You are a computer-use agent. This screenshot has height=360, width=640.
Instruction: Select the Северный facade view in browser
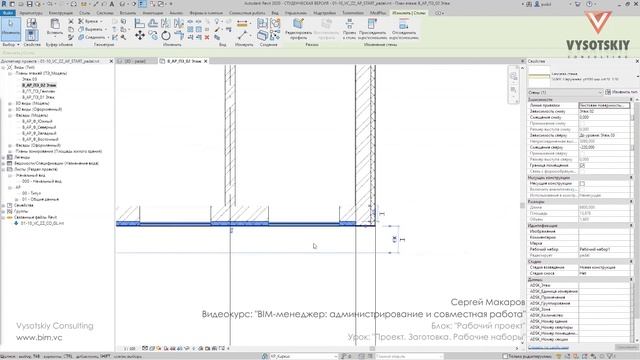click(x=39, y=127)
